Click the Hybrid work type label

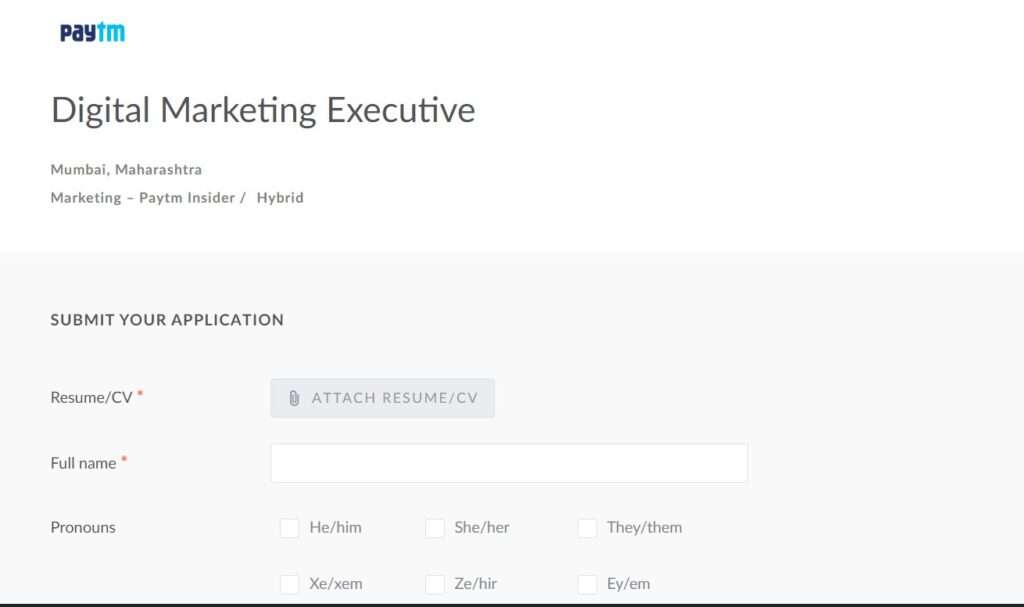tap(281, 197)
